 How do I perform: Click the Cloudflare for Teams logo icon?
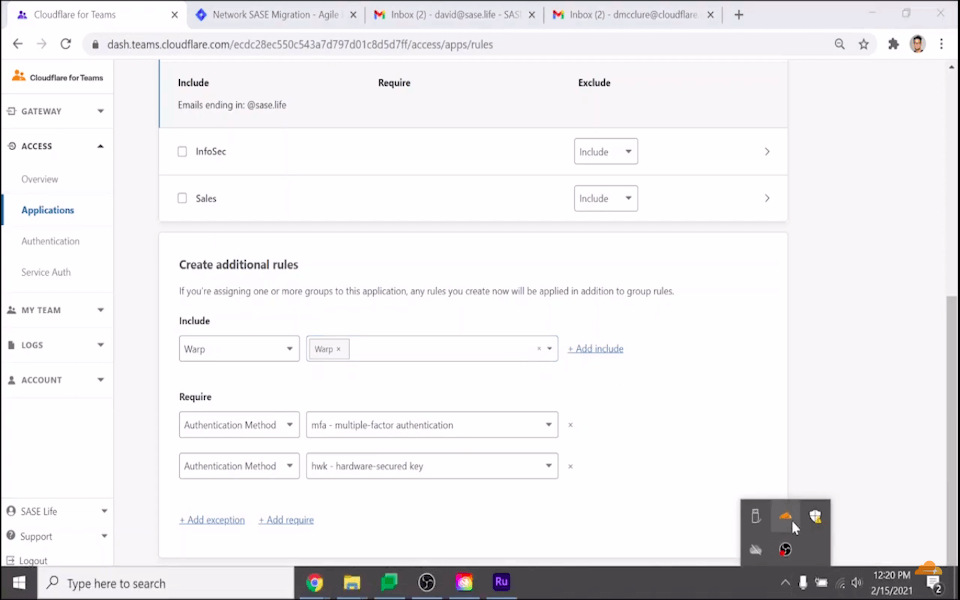[18, 76]
